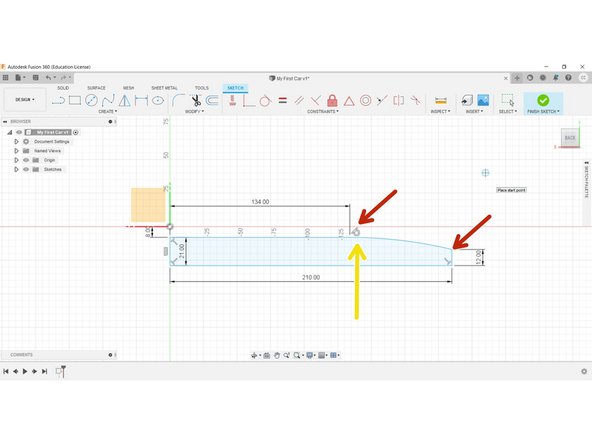Apply the Concentric constraint
The height and width of the screenshot is (444, 592).
(x=365, y=100)
